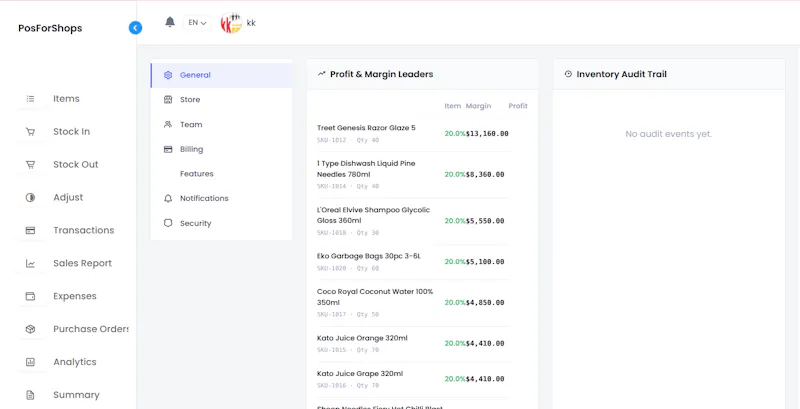Image resolution: width=800 pixels, height=409 pixels.
Task: Click the No audit events yet message
Action: coord(668,134)
